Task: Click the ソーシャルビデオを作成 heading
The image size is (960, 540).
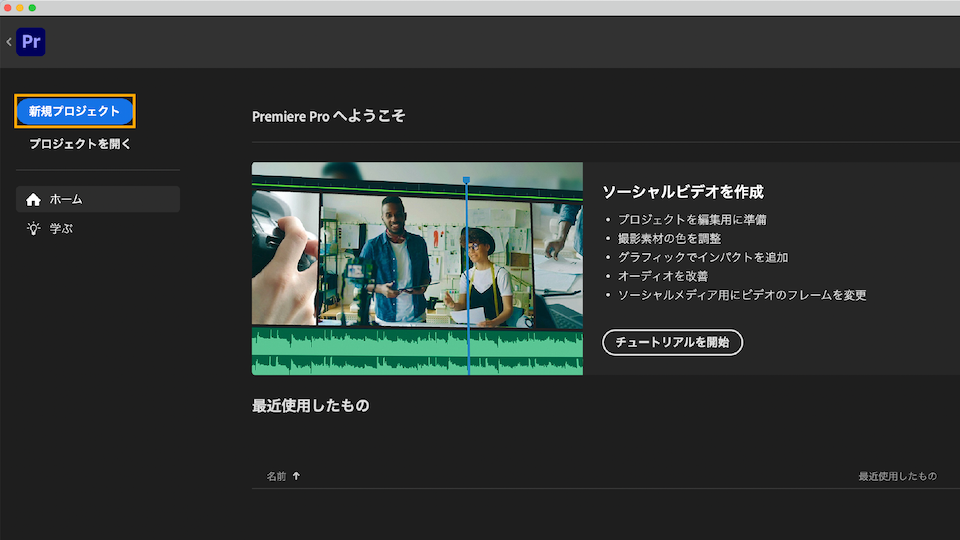Action: 683,192
